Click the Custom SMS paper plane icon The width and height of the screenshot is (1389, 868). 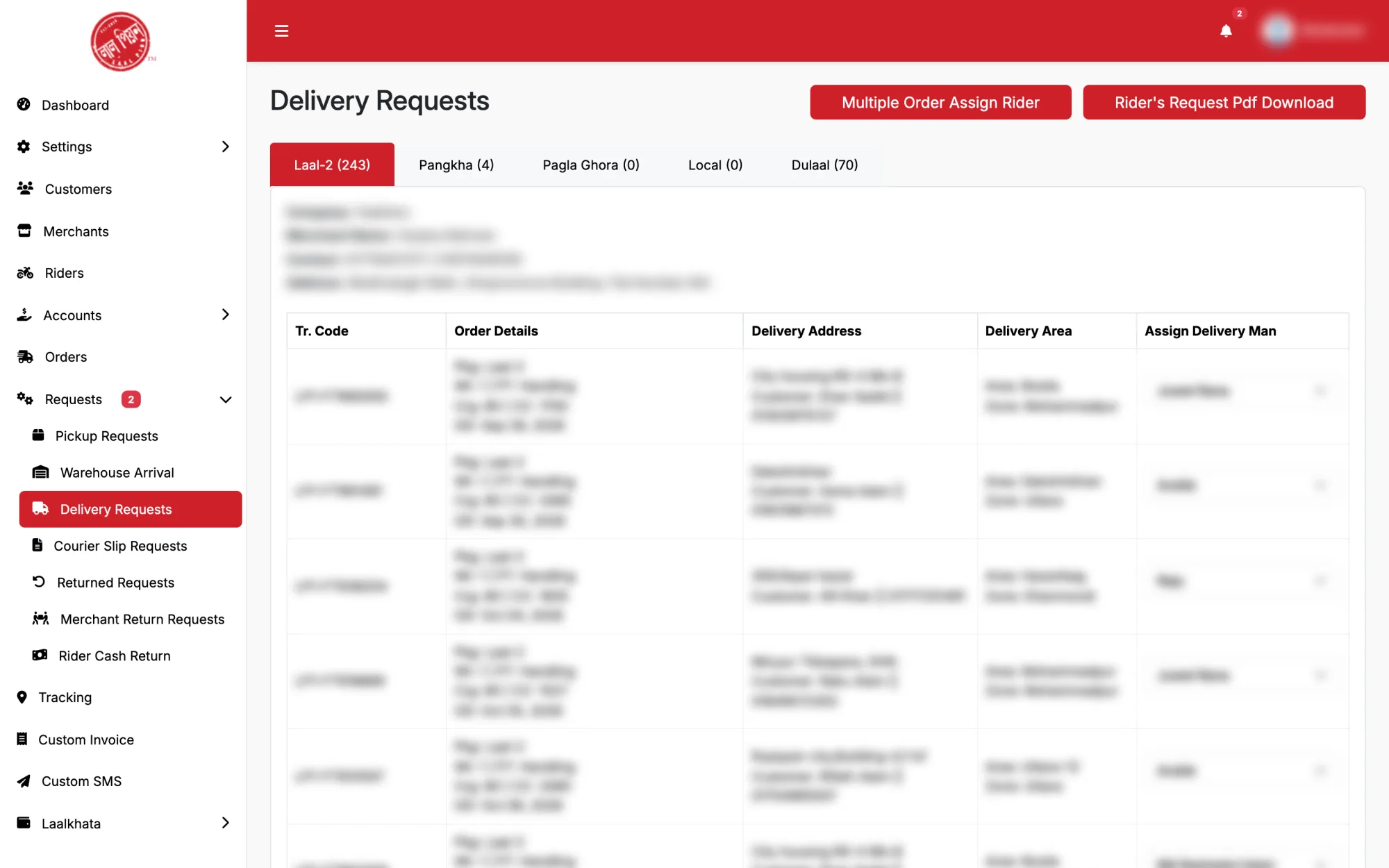coord(24,781)
